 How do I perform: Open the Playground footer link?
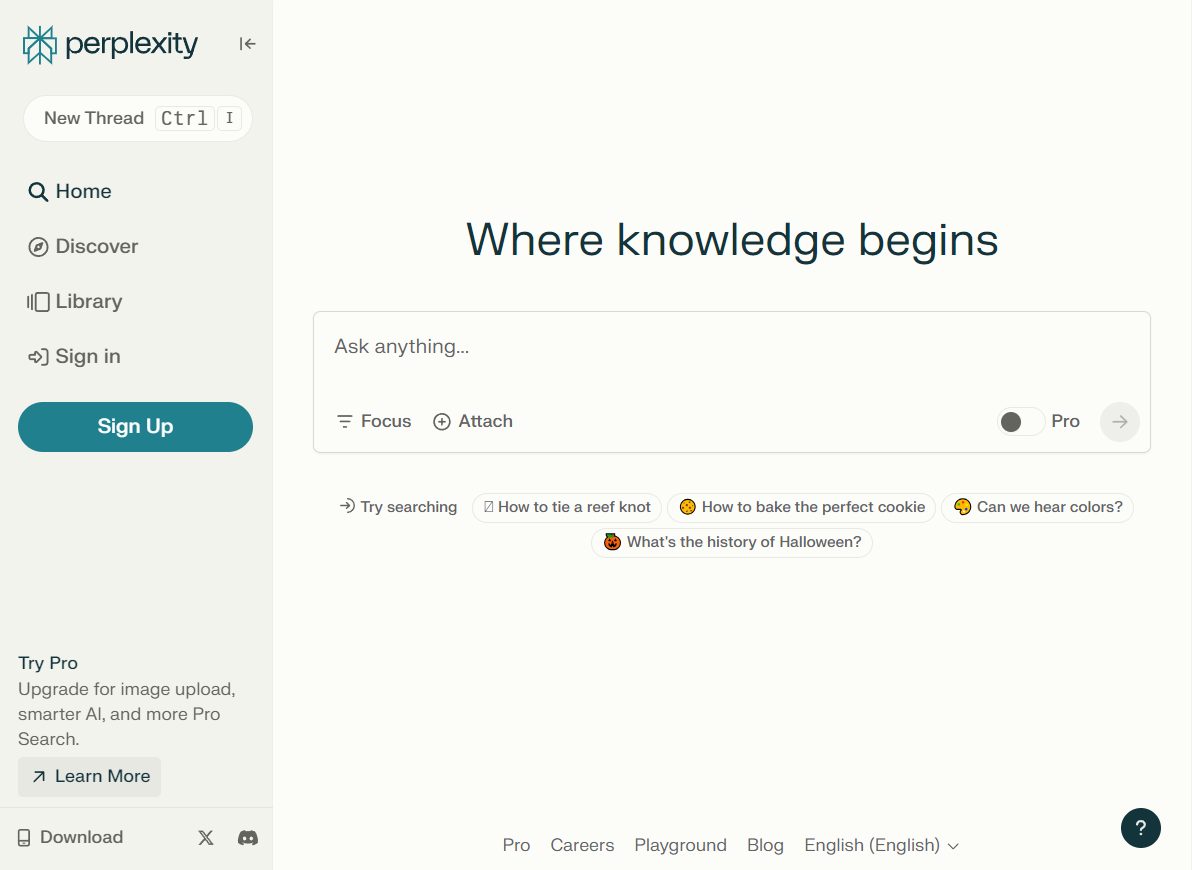(x=680, y=845)
